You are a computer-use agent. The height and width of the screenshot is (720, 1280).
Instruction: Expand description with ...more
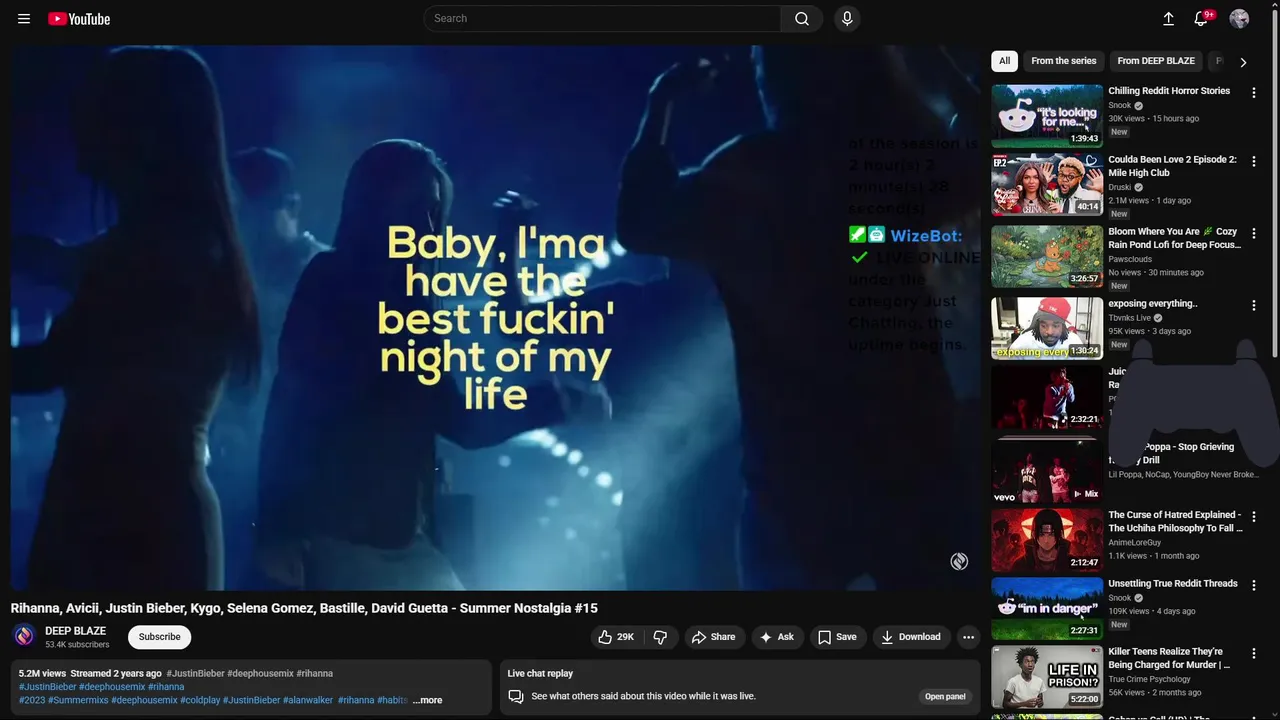coord(427,700)
